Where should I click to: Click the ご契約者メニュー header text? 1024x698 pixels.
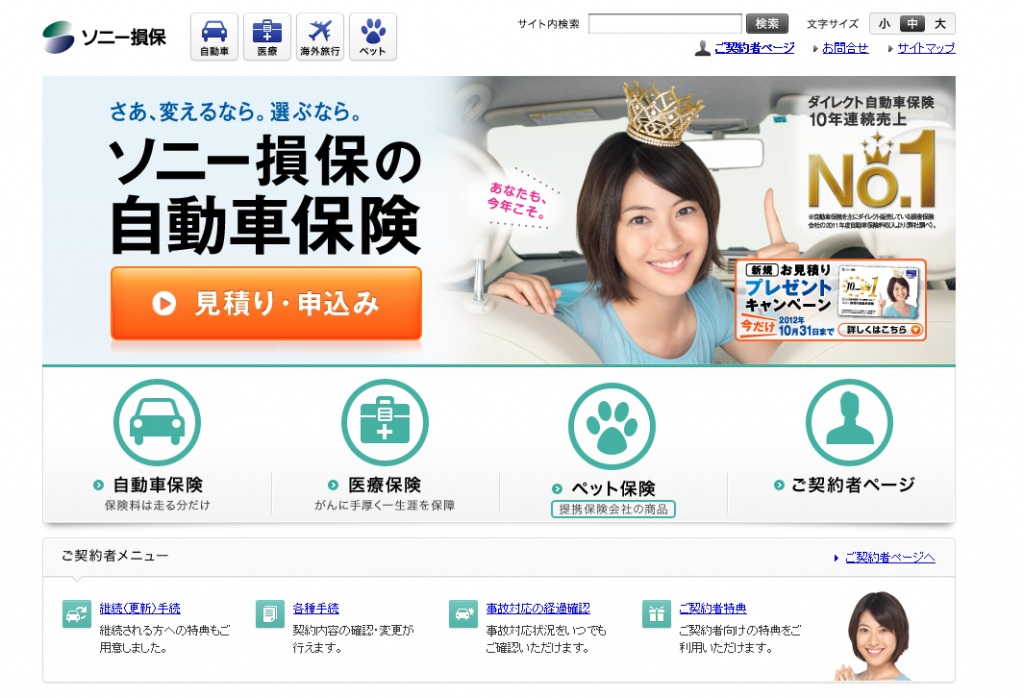click(115, 556)
